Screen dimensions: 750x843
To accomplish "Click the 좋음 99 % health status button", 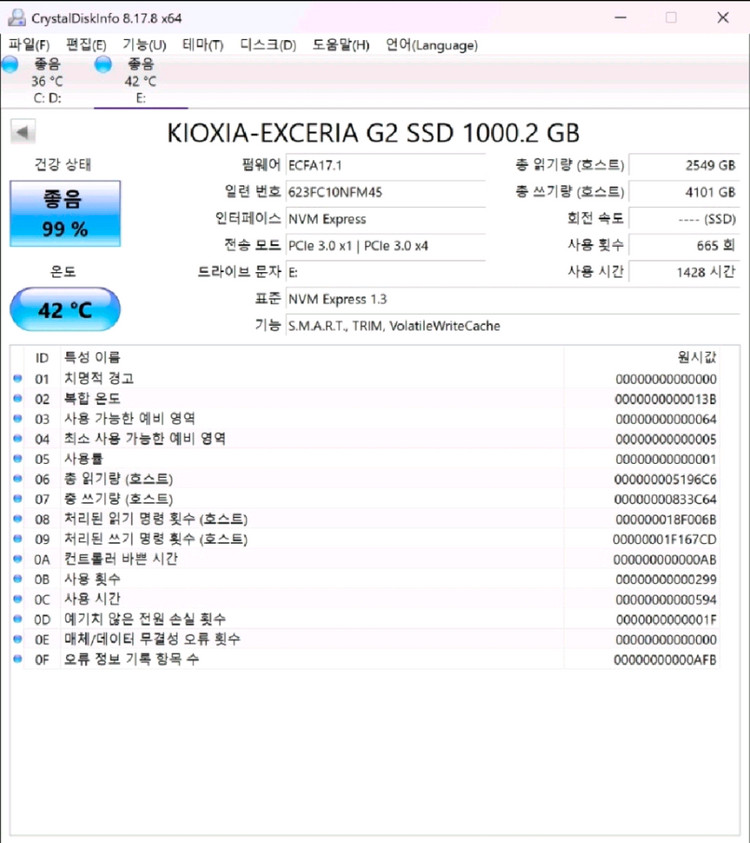I will [65, 213].
